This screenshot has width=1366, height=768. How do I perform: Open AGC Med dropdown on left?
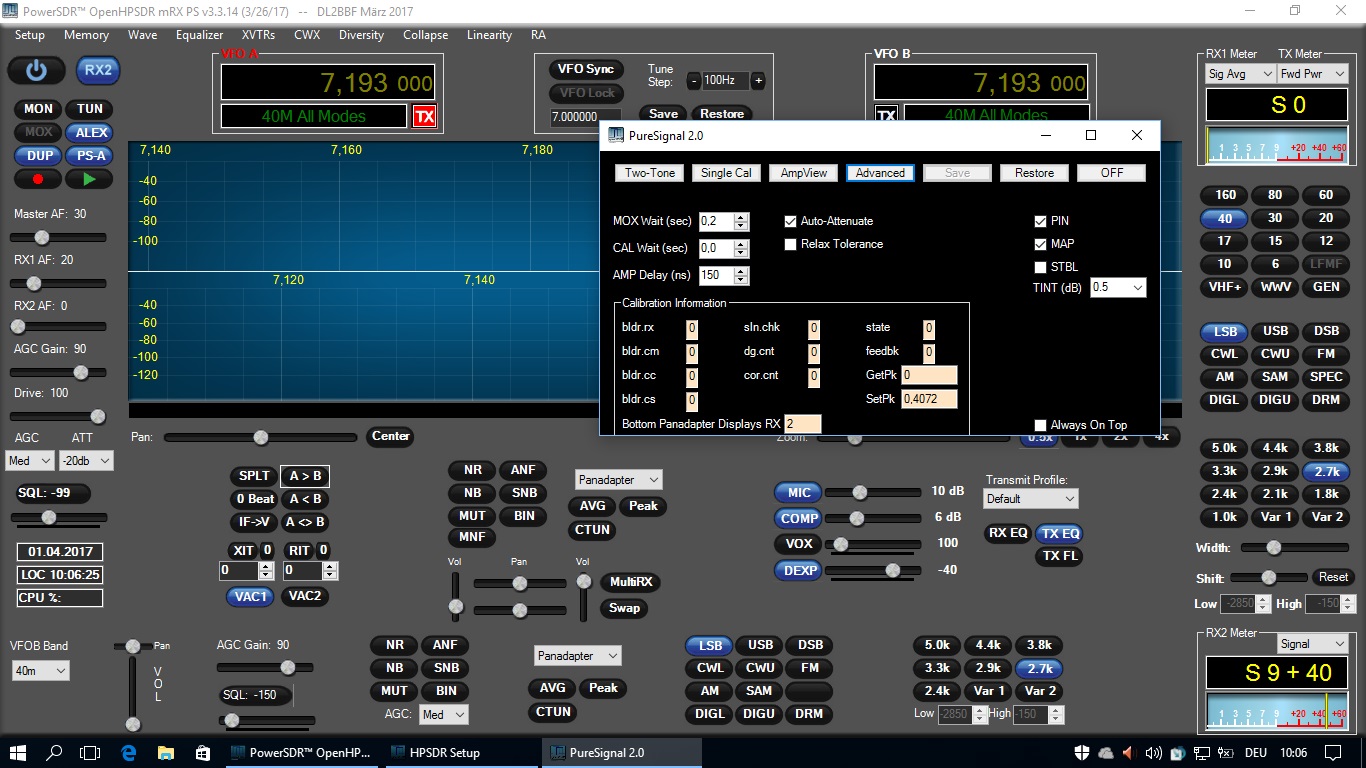point(31,461)
